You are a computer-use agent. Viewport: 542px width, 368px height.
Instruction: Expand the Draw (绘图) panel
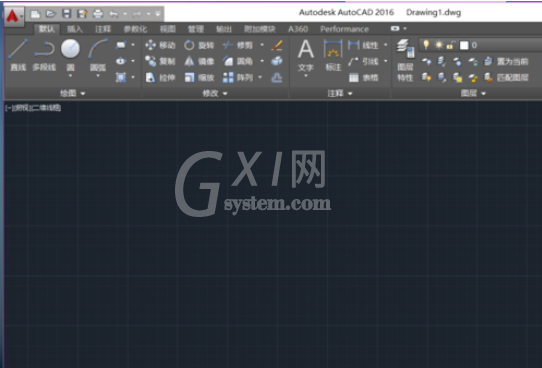pos(73,93)
